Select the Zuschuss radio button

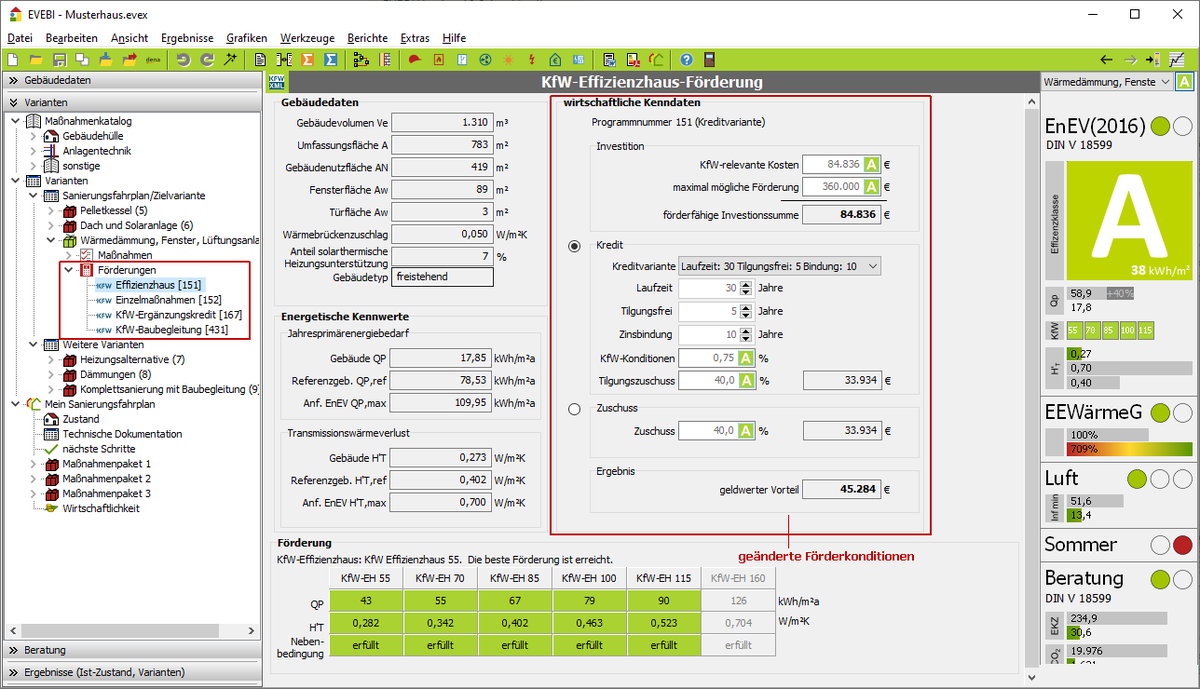pyautogui.click(x=574, y=409)
